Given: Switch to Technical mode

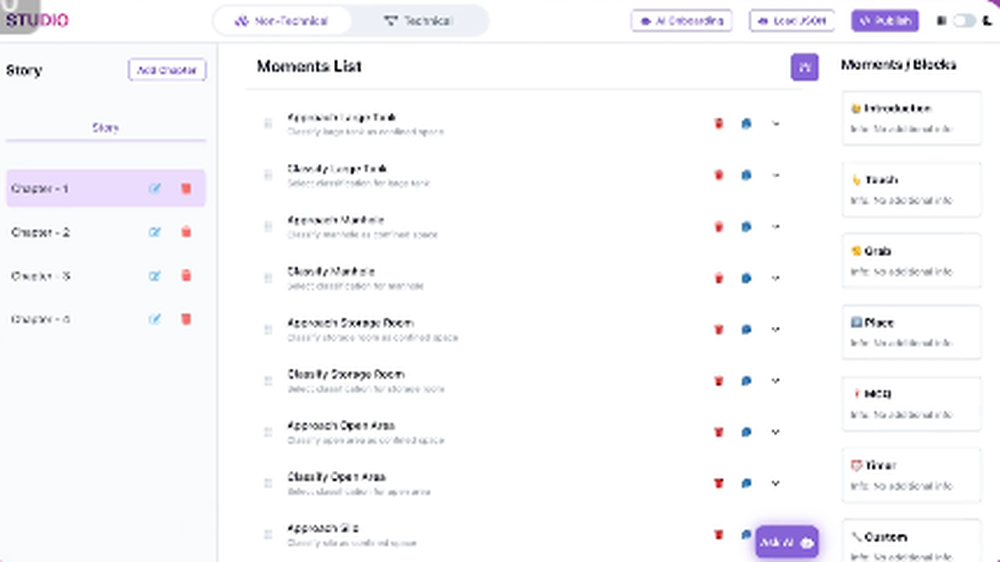Looking at the screenshot, I should [418, 20].
